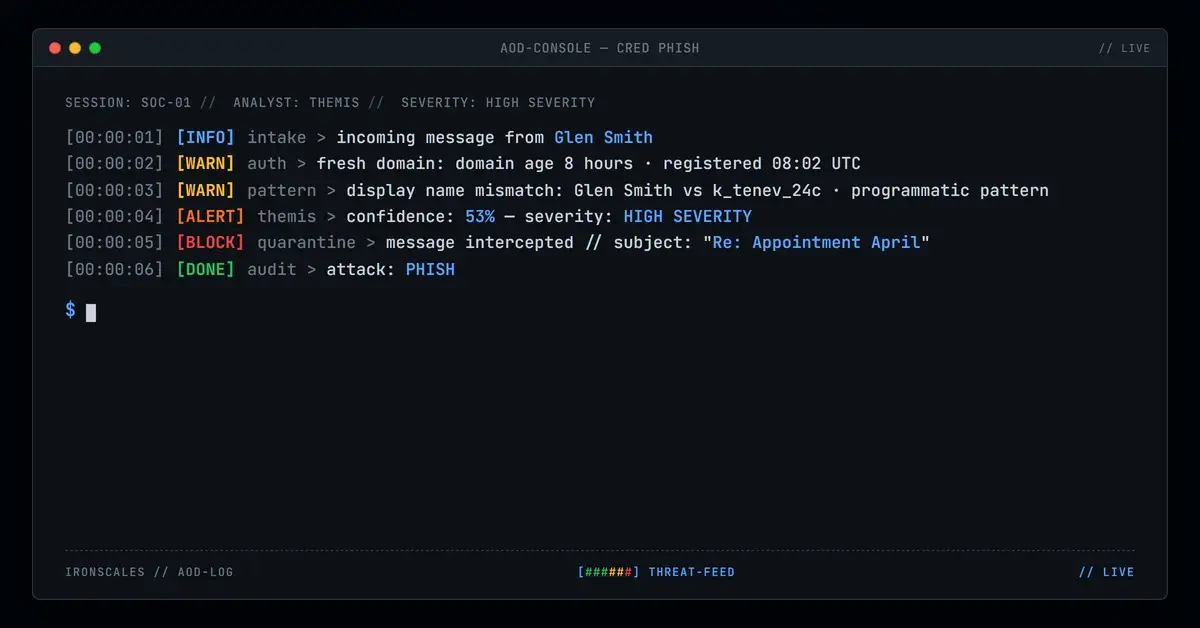Click the [INFO] tag

(x=205, y=137)
